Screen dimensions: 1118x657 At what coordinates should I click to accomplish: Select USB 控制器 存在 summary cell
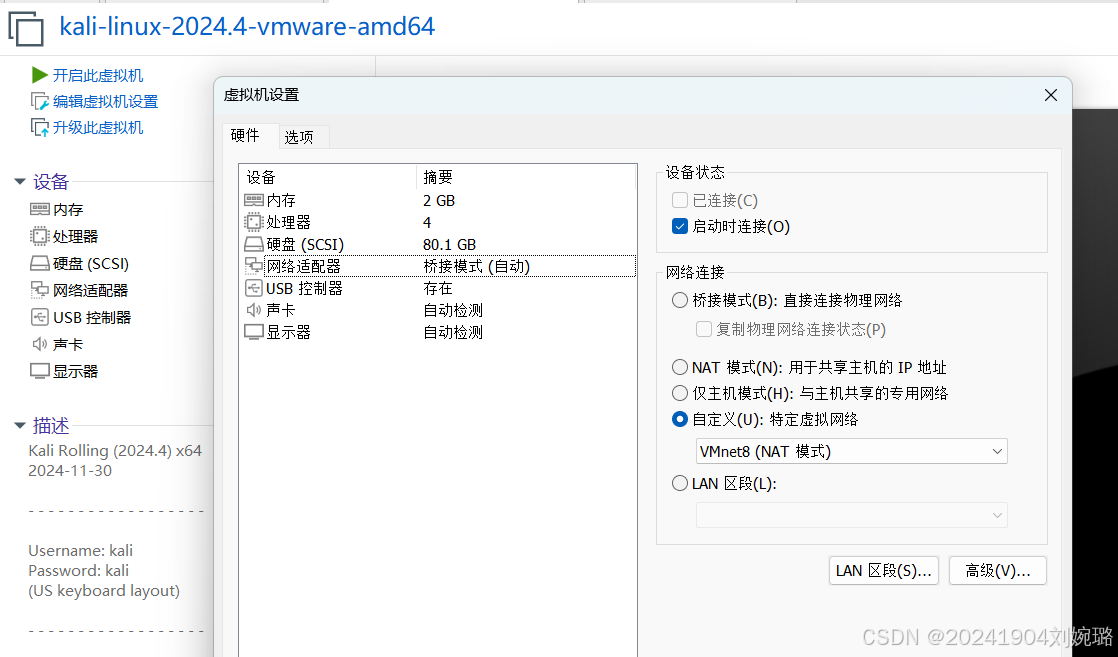tap(438, 288)
